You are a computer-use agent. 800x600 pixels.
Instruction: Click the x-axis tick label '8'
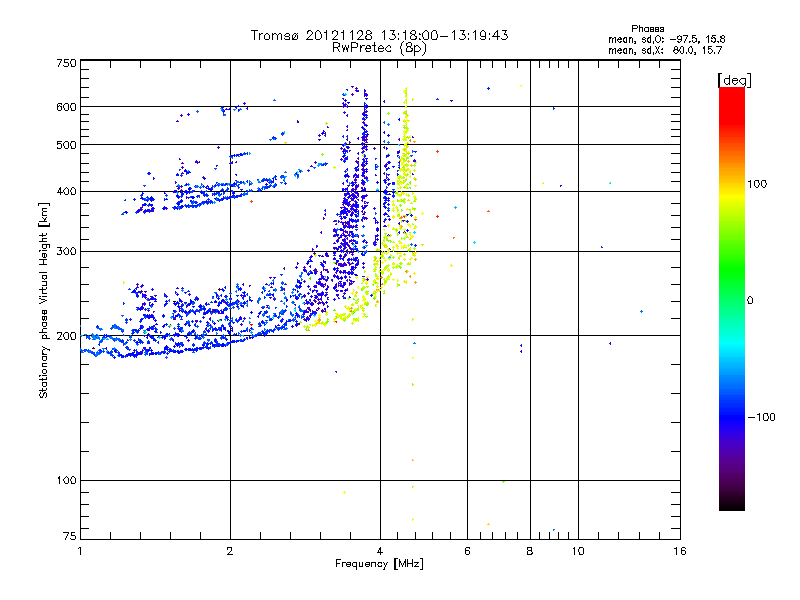[x=530, y=551]
